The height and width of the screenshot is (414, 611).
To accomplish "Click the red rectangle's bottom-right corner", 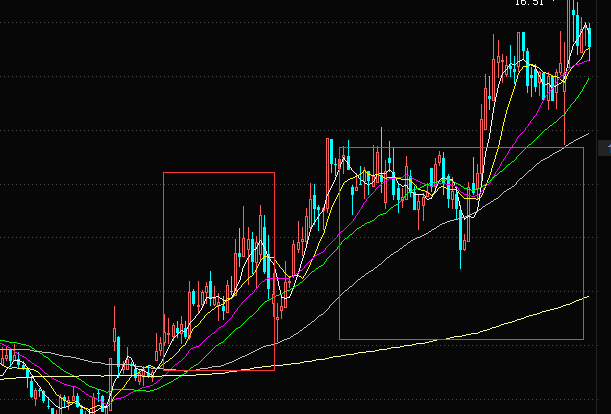I will 274,370.
